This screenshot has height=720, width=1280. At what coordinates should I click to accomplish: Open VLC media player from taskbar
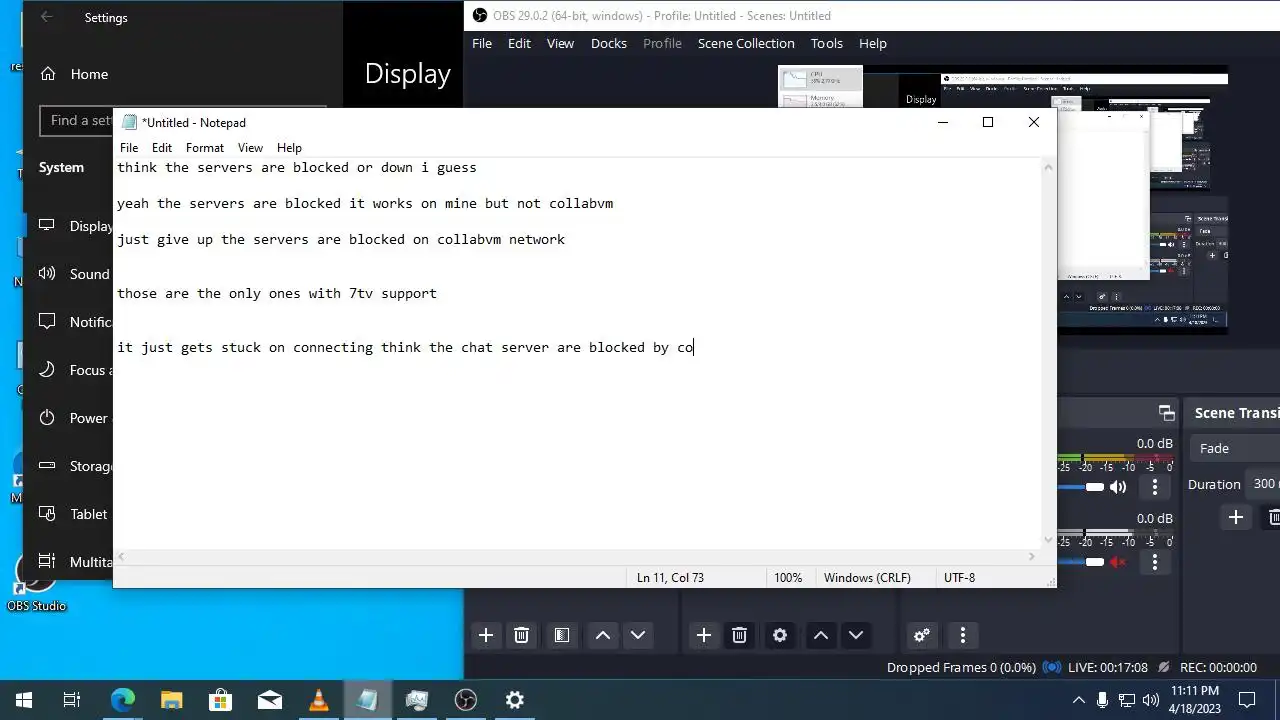318,700
